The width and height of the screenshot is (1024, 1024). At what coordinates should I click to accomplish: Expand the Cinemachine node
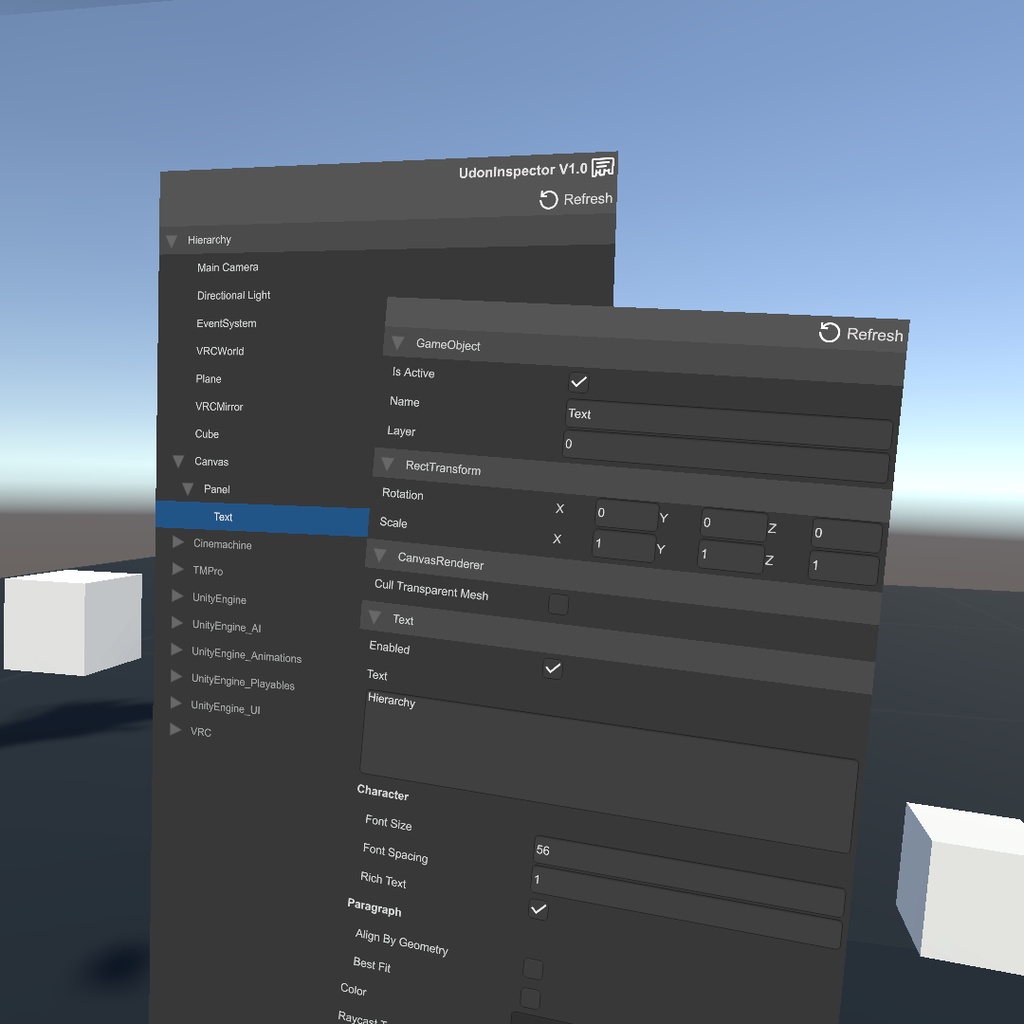[x=178, y=542]
